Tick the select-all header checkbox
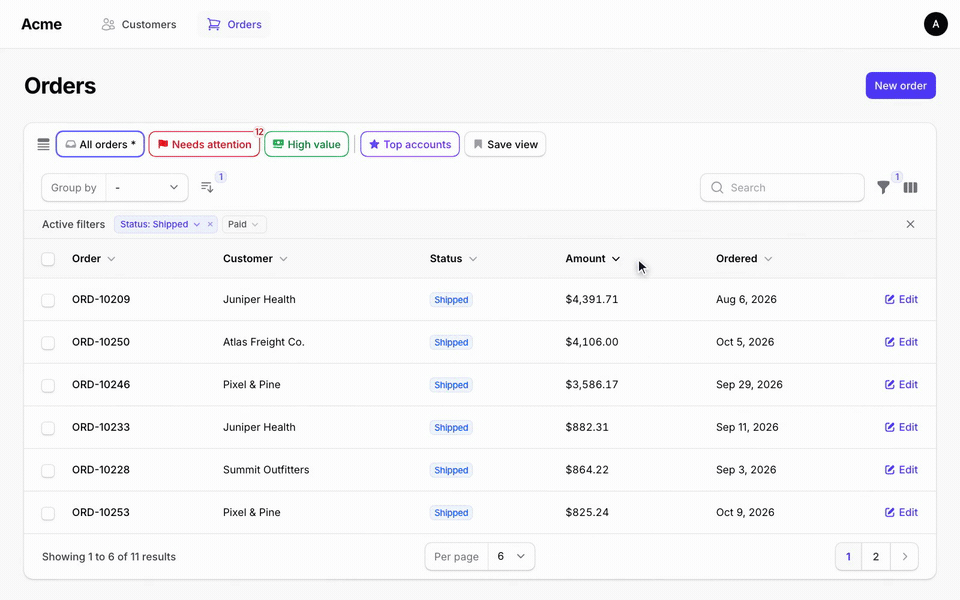The height and width of the screenshot is (600, 960). (48, 259)
